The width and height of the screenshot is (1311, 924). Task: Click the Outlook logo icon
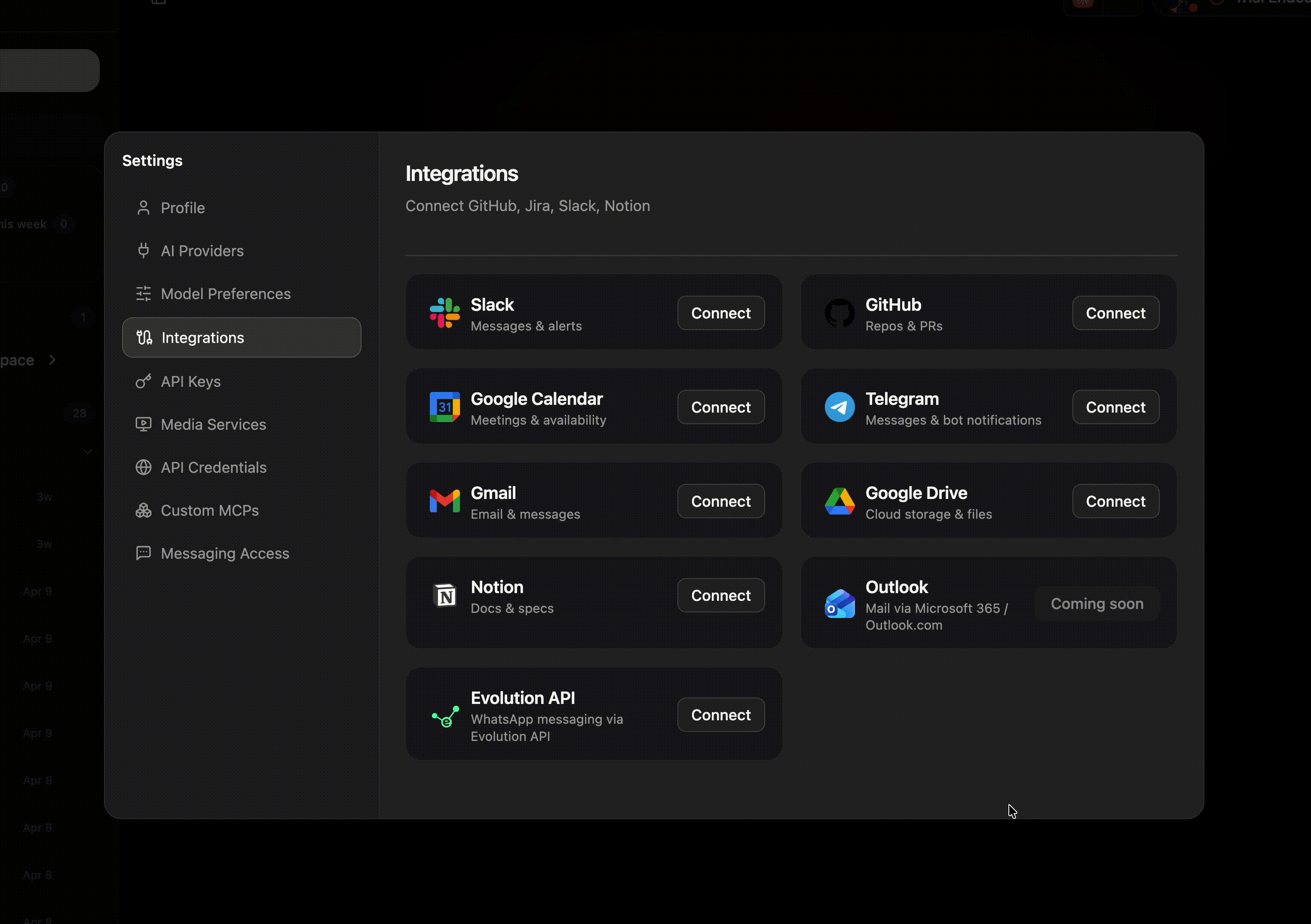[839, 604]
